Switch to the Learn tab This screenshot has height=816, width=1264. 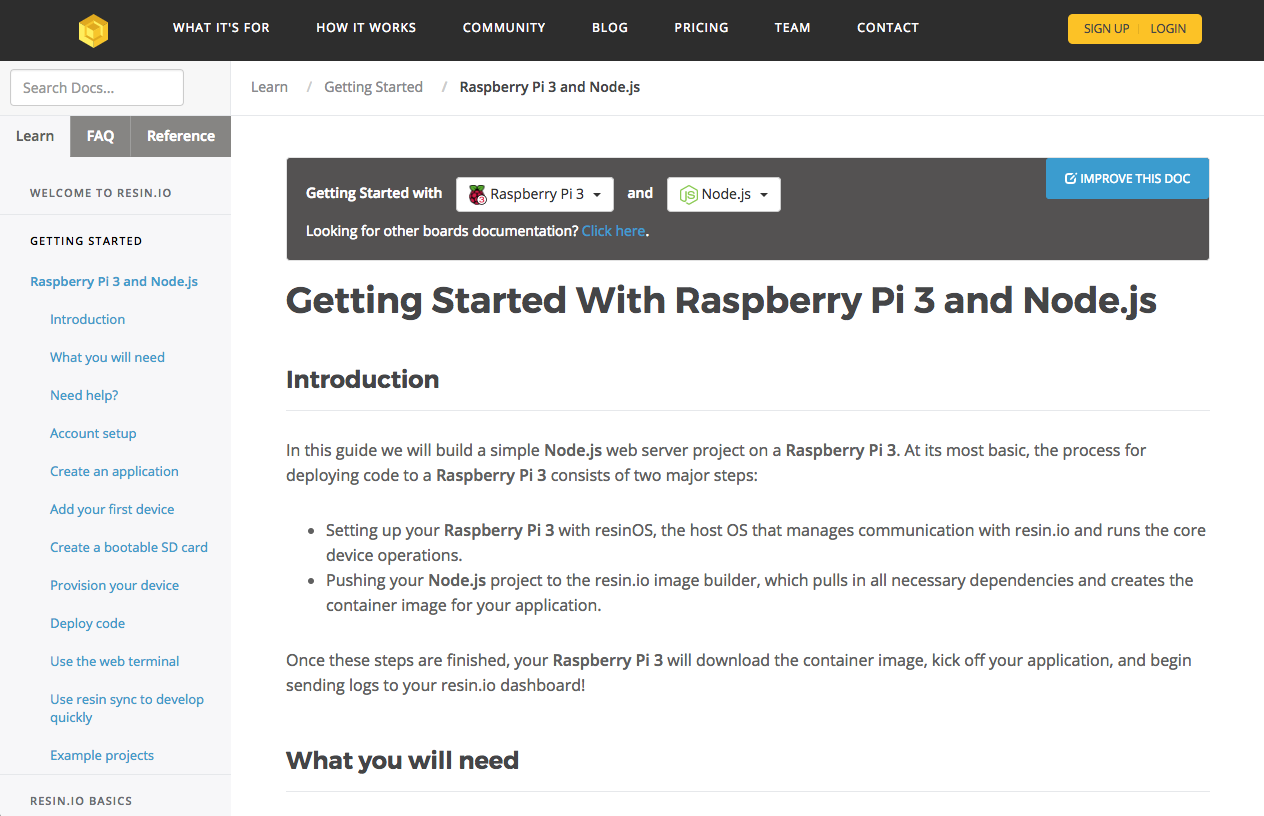35,136
